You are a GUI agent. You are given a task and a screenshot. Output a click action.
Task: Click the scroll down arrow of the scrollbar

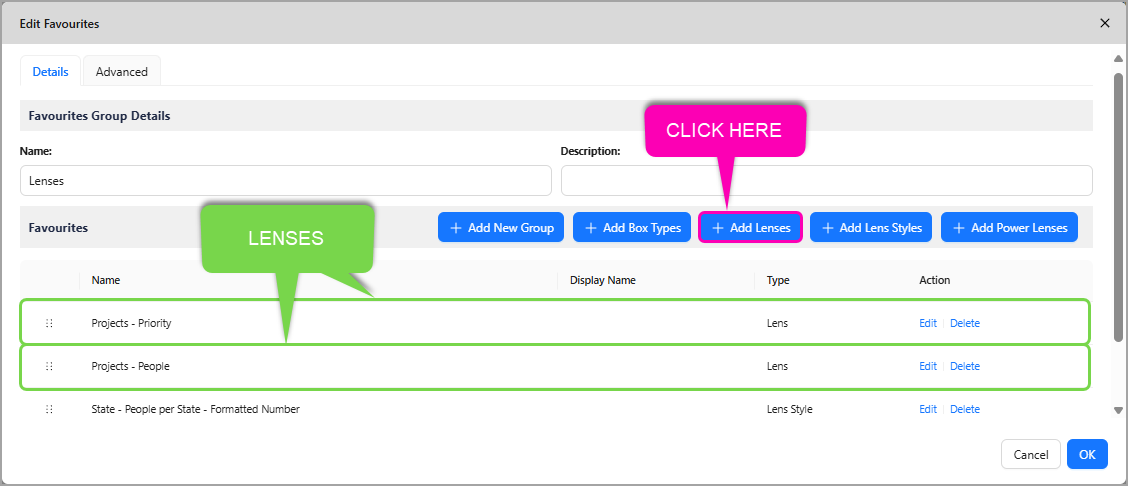[1118, 410]
